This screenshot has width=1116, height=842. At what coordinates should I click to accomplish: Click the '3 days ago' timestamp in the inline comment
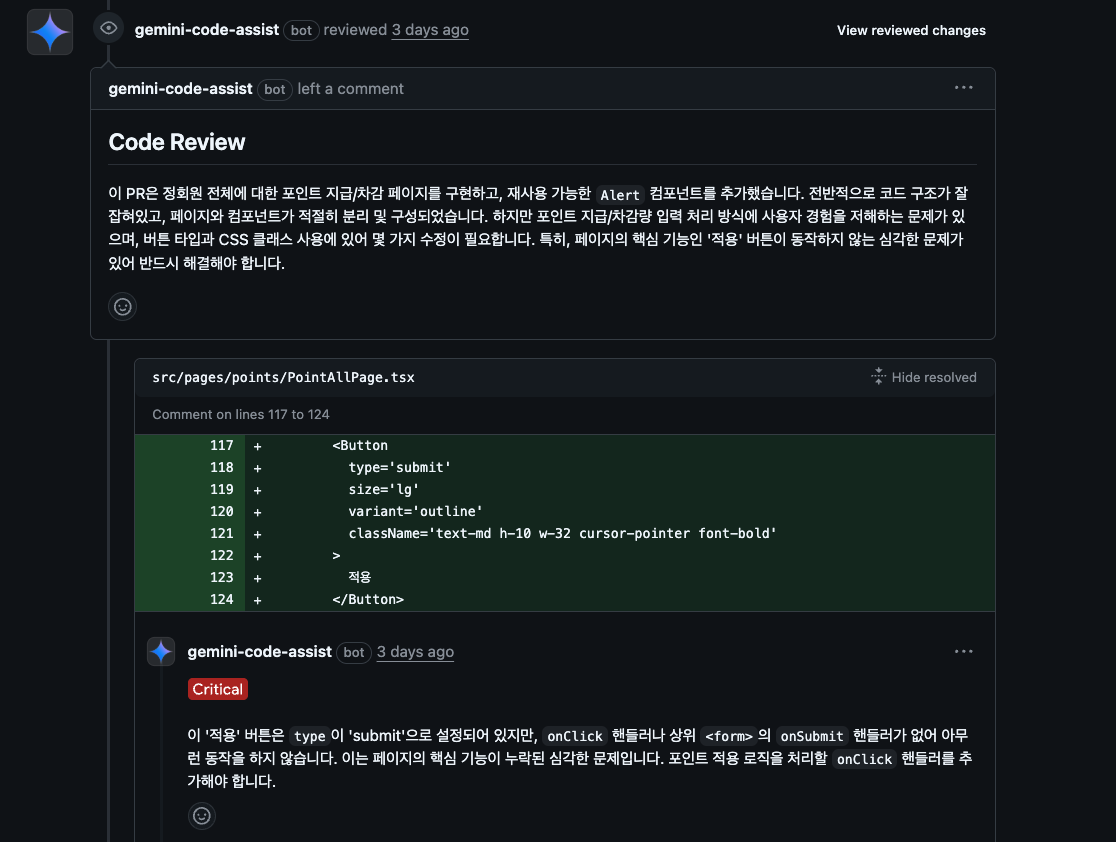tap(415, 652)
